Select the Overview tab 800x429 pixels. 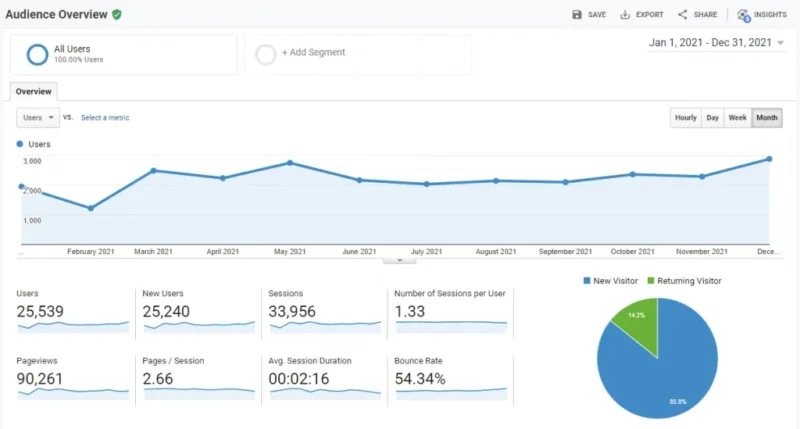click(34, 91)
